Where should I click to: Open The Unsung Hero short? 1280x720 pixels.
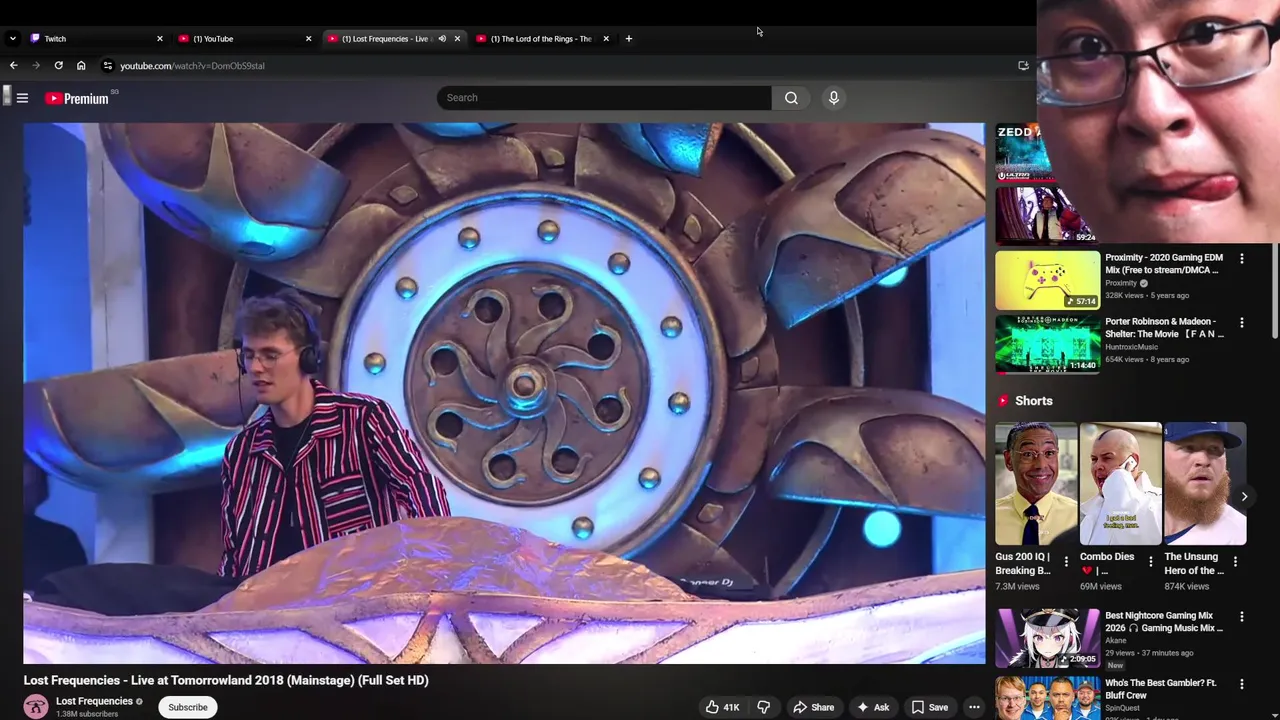click(x=1205, y=484)
